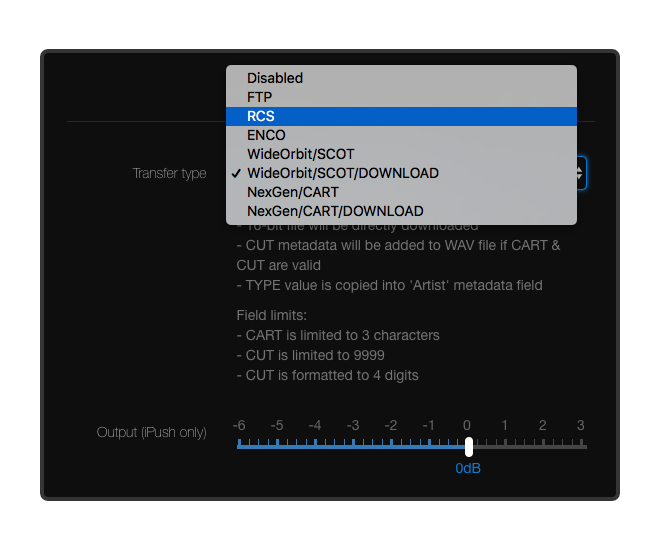Select the Disabled transfer type option
660x550 pixels.
pyautogui.click(x=275, y=78)
